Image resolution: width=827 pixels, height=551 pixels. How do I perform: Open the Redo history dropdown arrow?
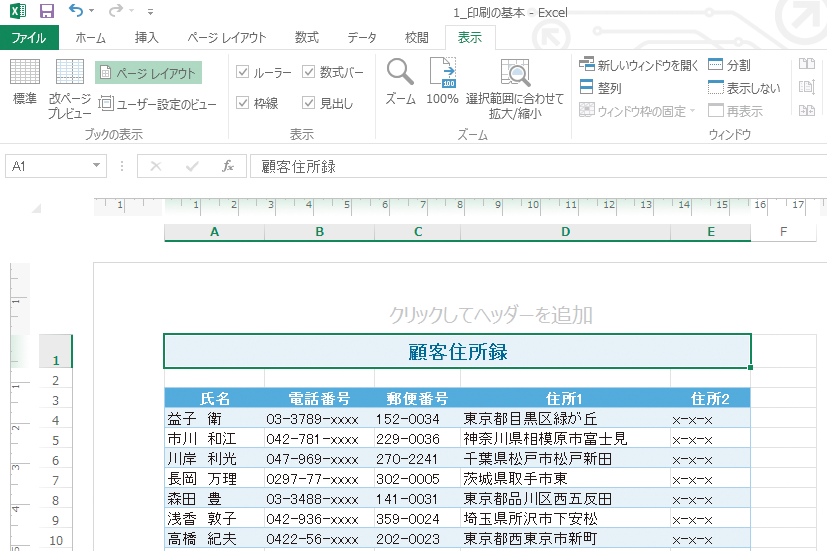(131, 11)
